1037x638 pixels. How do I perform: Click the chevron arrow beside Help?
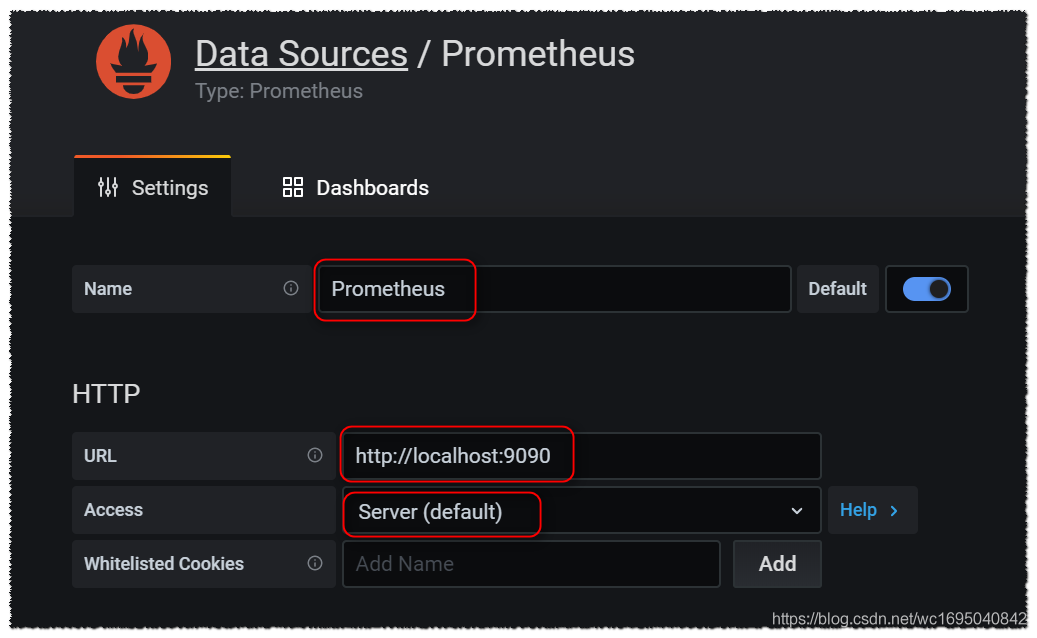tap(894, 510)
